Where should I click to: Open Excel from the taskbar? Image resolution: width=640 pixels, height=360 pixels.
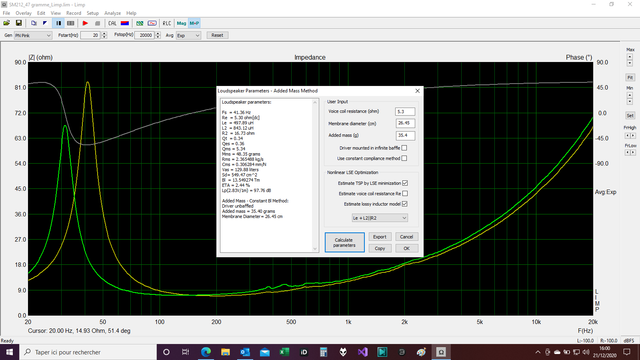tap(284, 352)
